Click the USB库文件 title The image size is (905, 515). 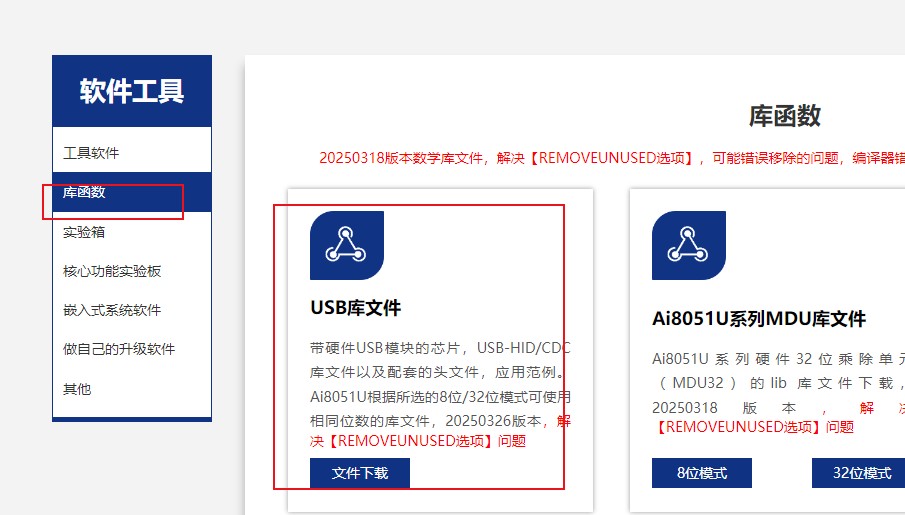[x=356, y=308]
